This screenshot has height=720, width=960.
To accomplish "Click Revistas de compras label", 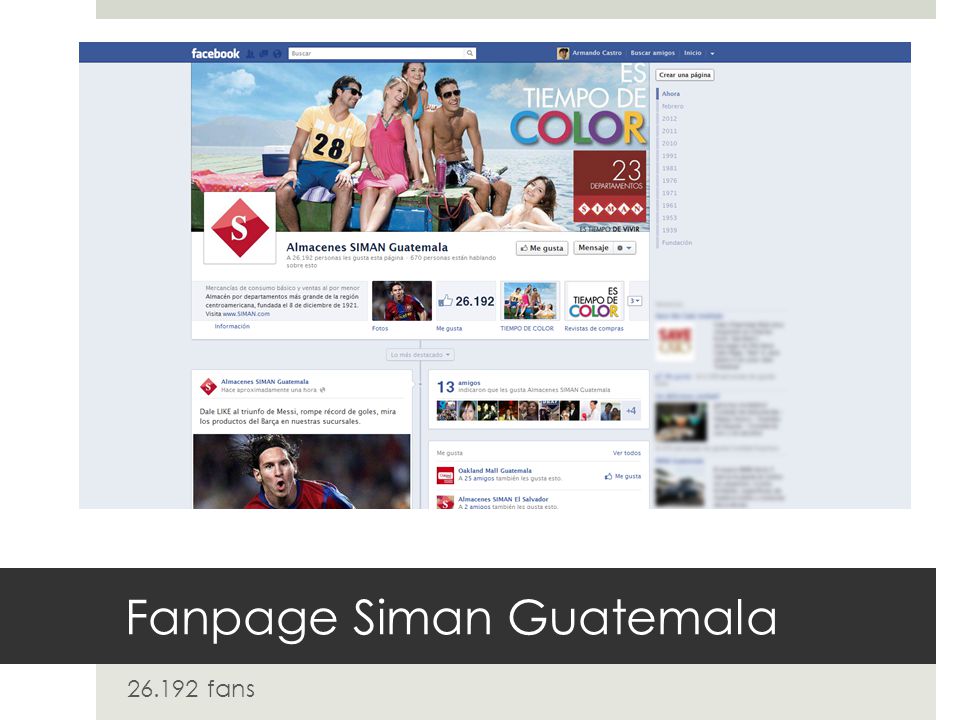I will pyautogui.click(x=594, y=329).
